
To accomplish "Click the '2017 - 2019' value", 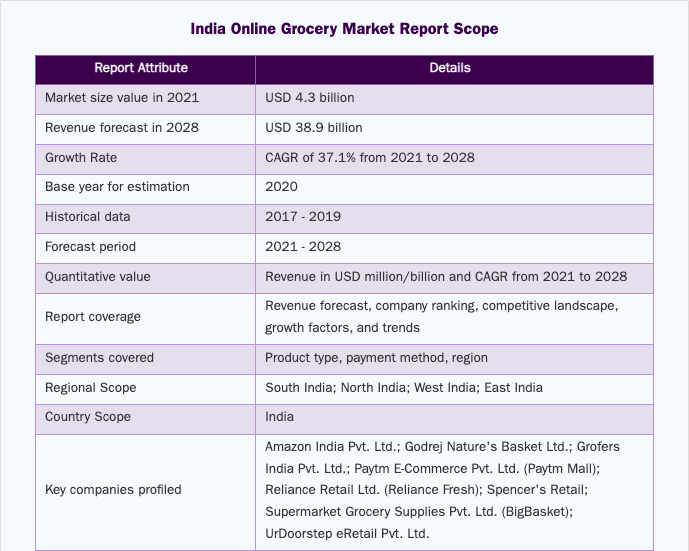I will point(303,217).
